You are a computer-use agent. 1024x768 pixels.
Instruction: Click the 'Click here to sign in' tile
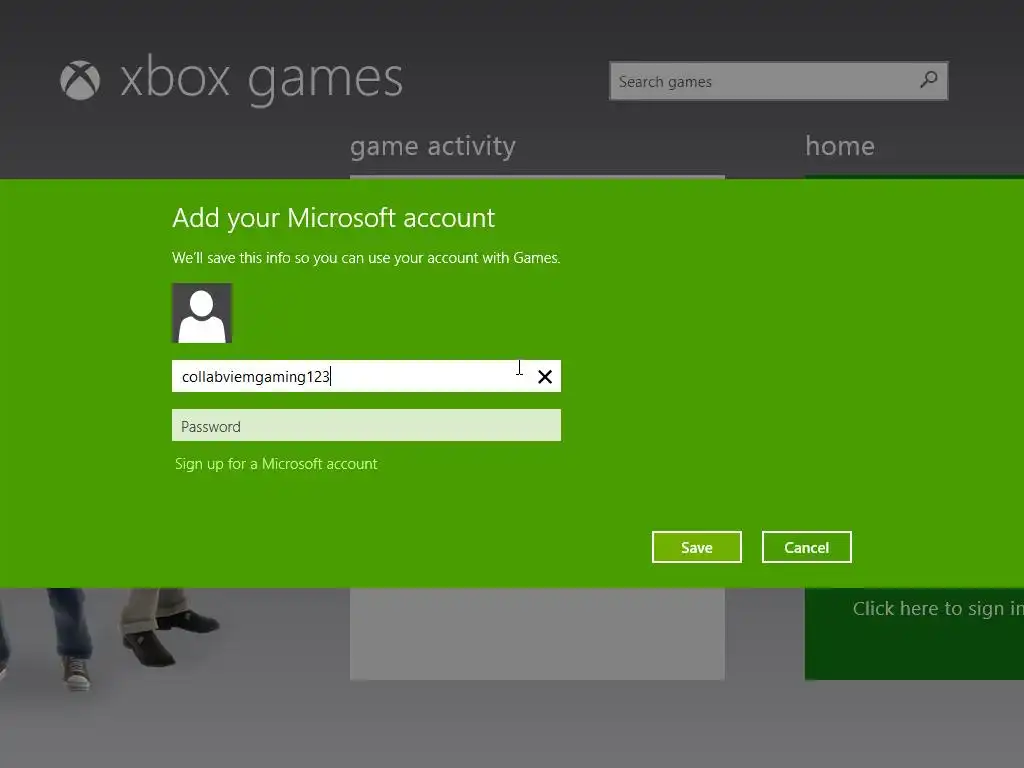pos(914,633)
